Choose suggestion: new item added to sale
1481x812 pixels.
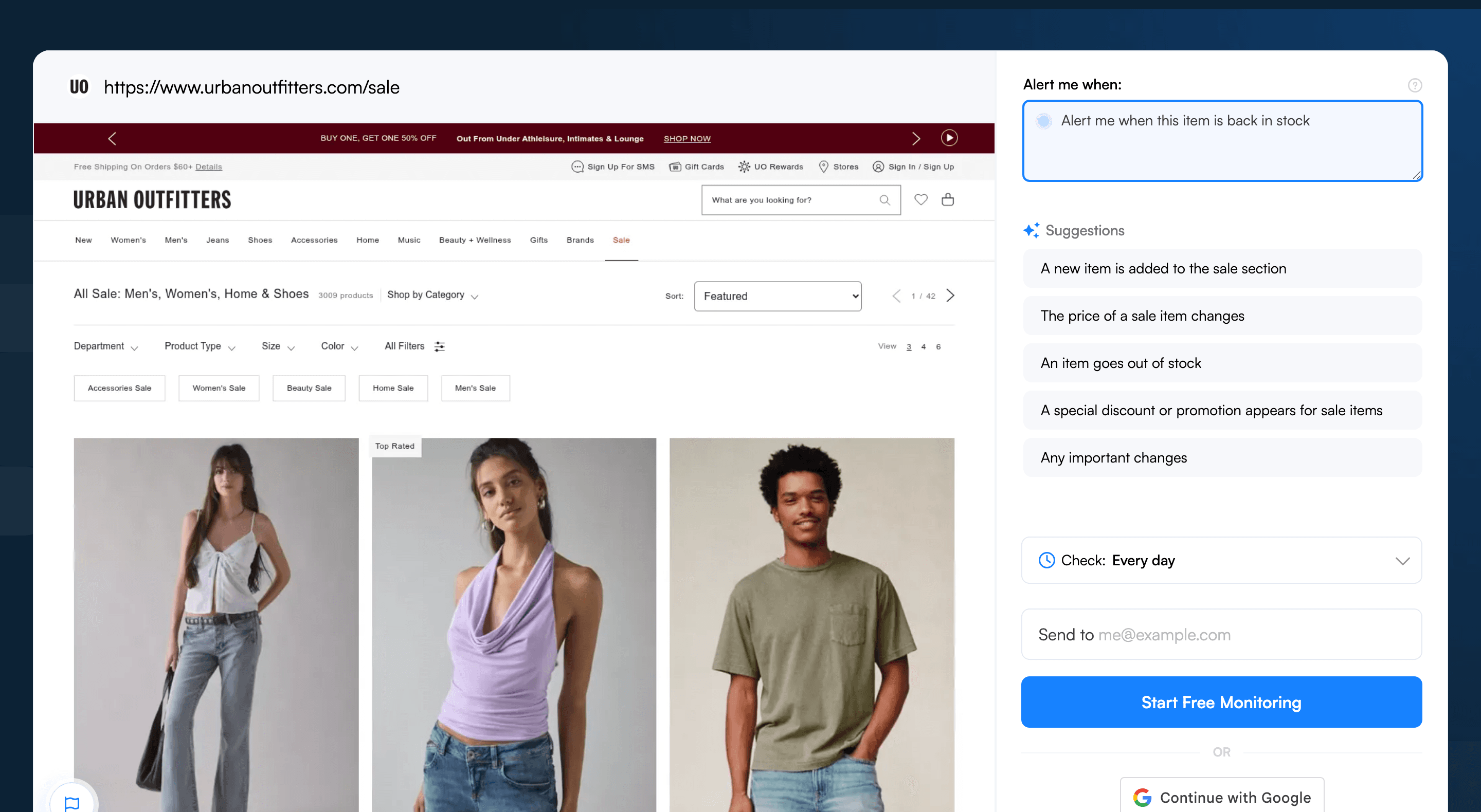coord(1222,268)
